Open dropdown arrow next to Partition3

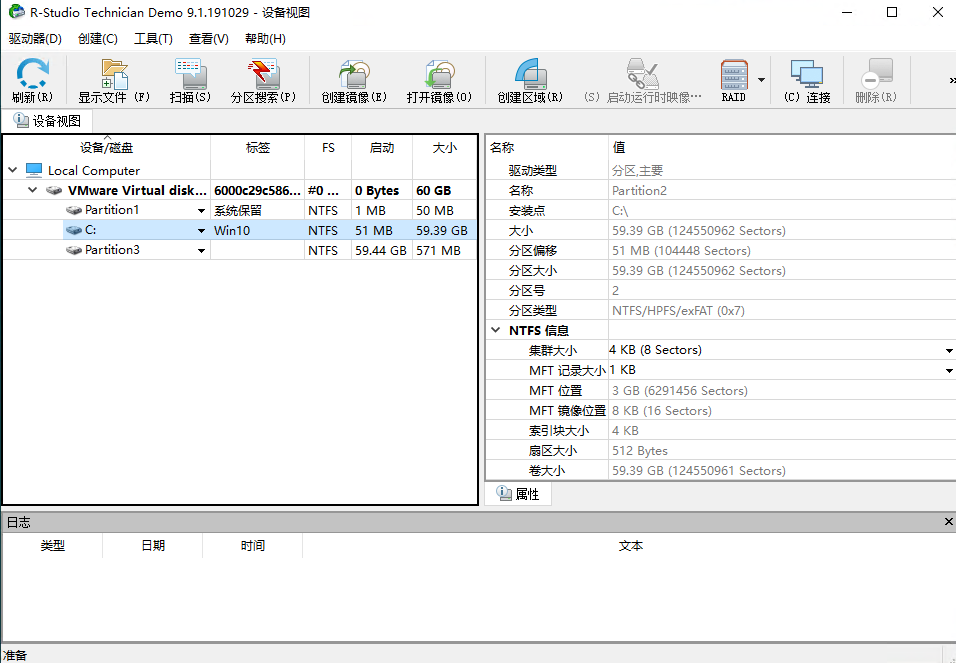[201, 251]
